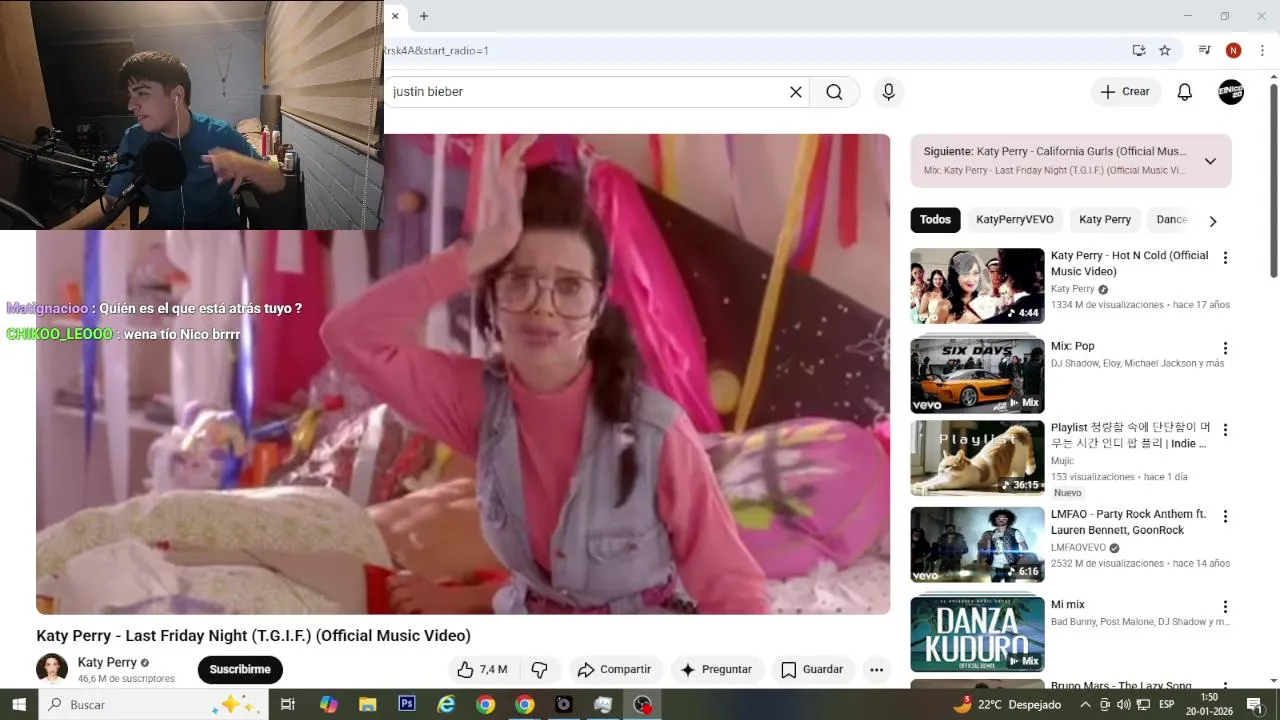Like the video with 7,4 M thumbs up

[482, 670]
